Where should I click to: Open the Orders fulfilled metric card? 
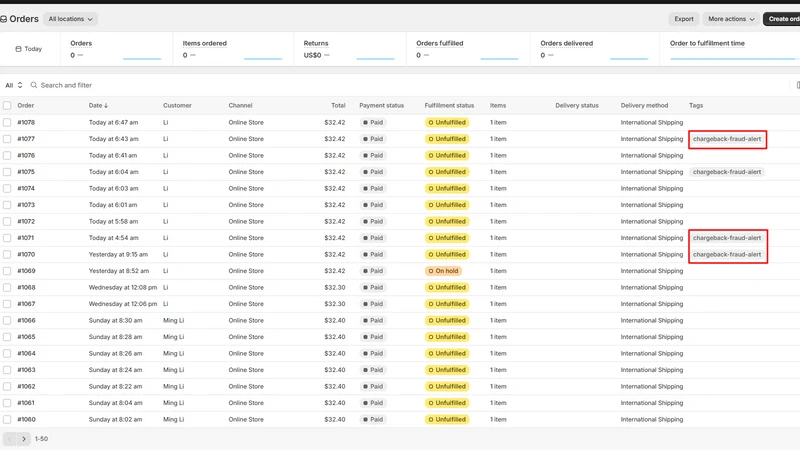[468, 49]
